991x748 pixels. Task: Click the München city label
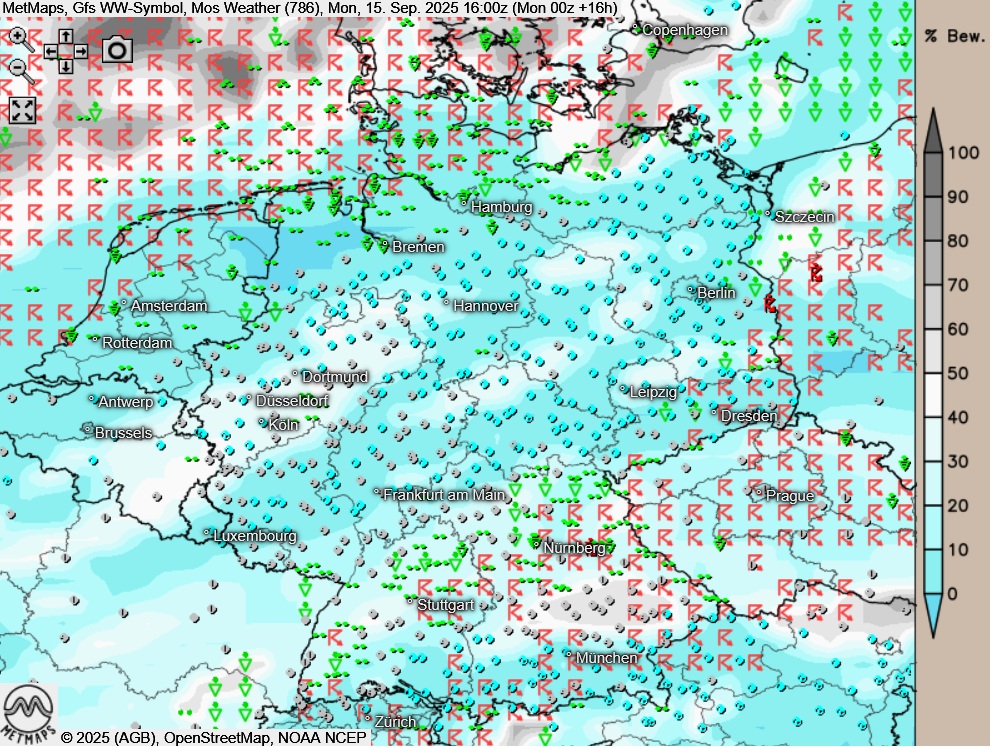coord(606,658)
